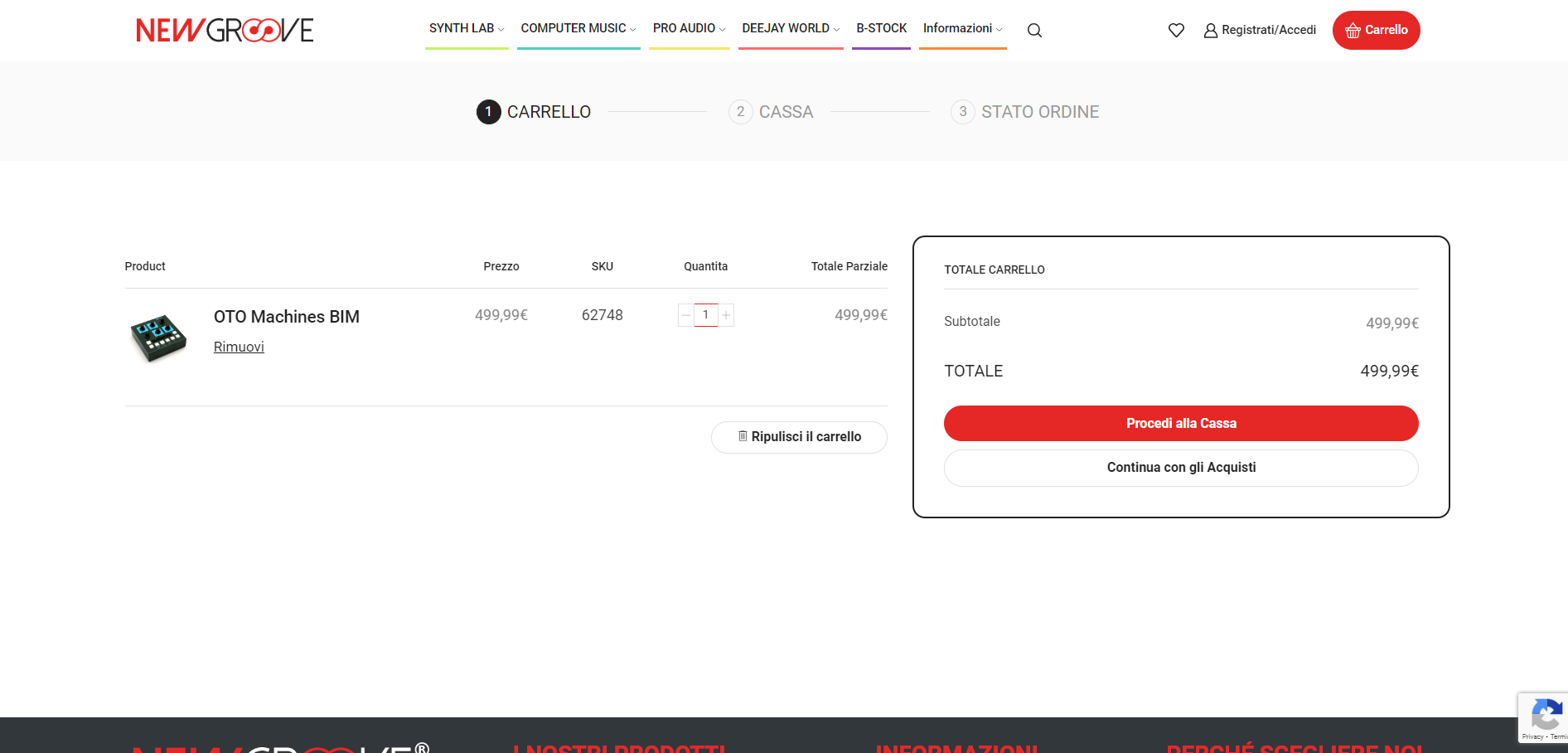The height and width of the screenshot is (753, 1568).
Task: Click the TOTALE CARRELLO heading
Action: point(995,270)
